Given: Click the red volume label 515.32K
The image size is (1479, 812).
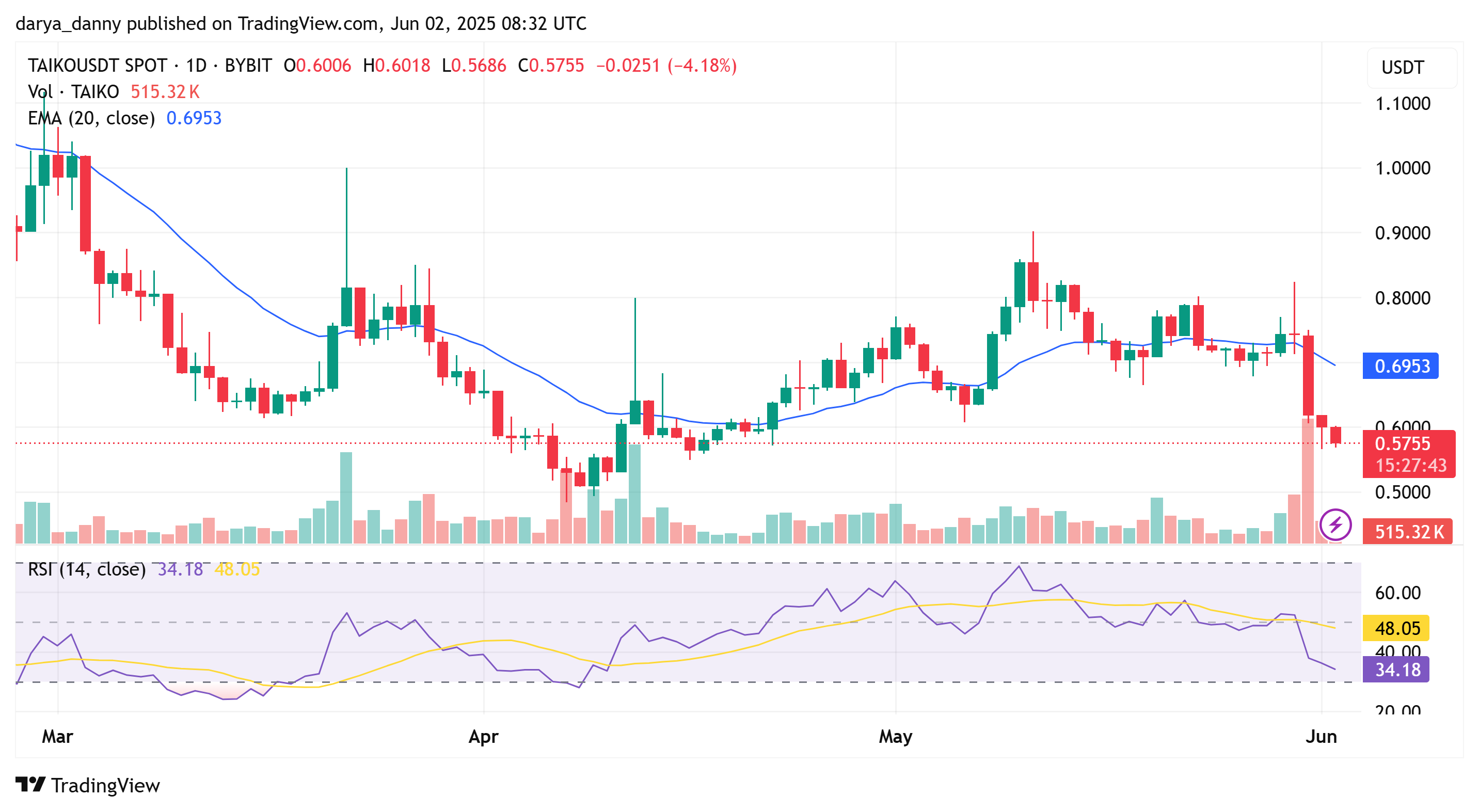Looking at the screenshot, I should click(x=1408, y=532).
